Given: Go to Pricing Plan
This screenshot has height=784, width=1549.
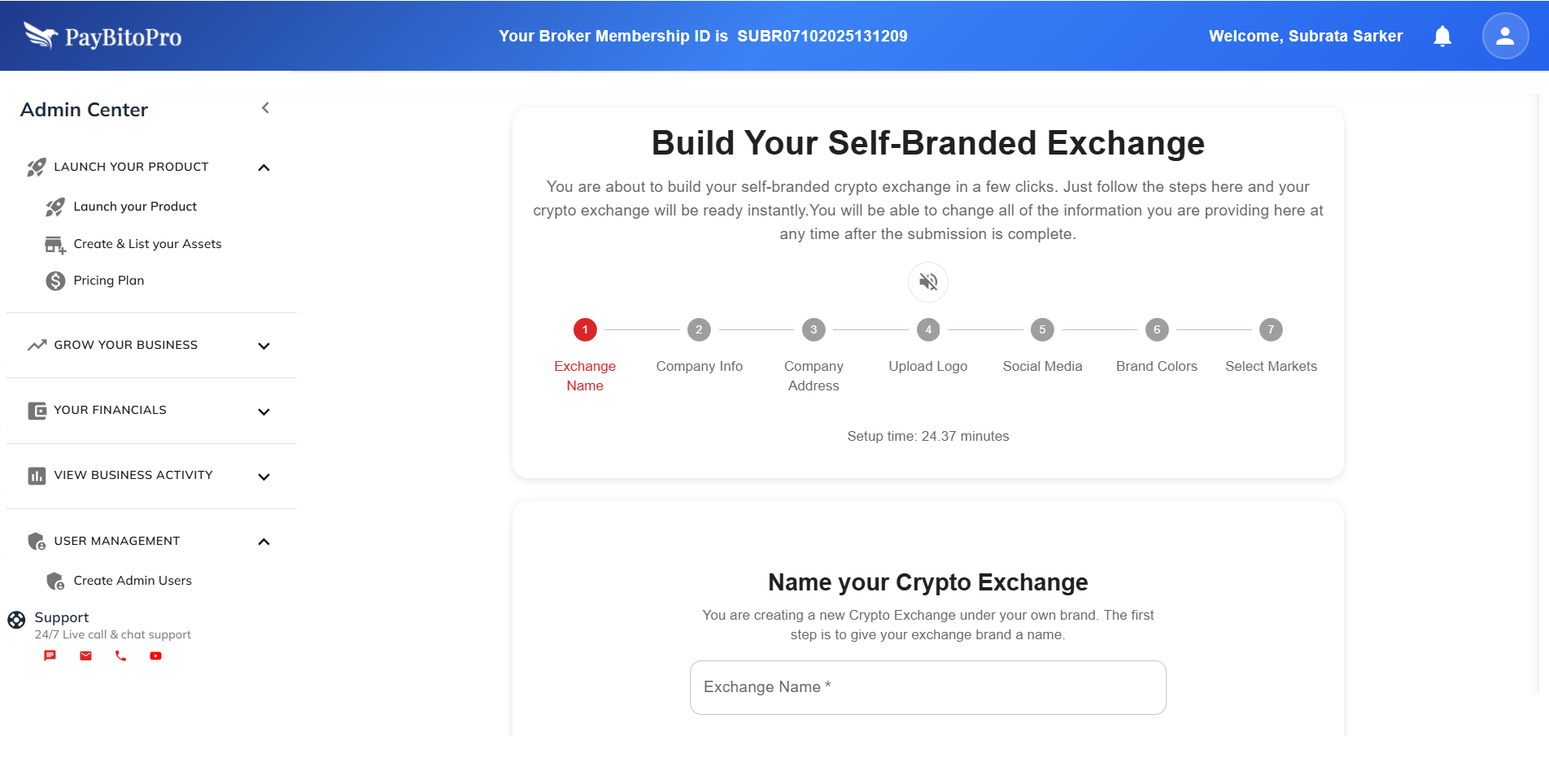Looking at the screenshot, I should [108, 281].
